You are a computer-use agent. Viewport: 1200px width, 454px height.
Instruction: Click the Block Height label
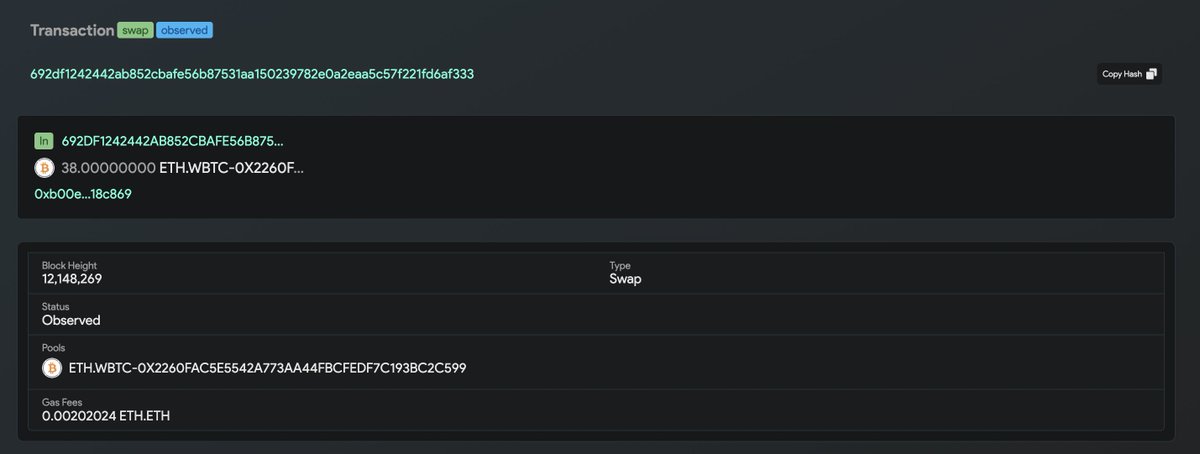pyautogui.click(x=69, y=265)
